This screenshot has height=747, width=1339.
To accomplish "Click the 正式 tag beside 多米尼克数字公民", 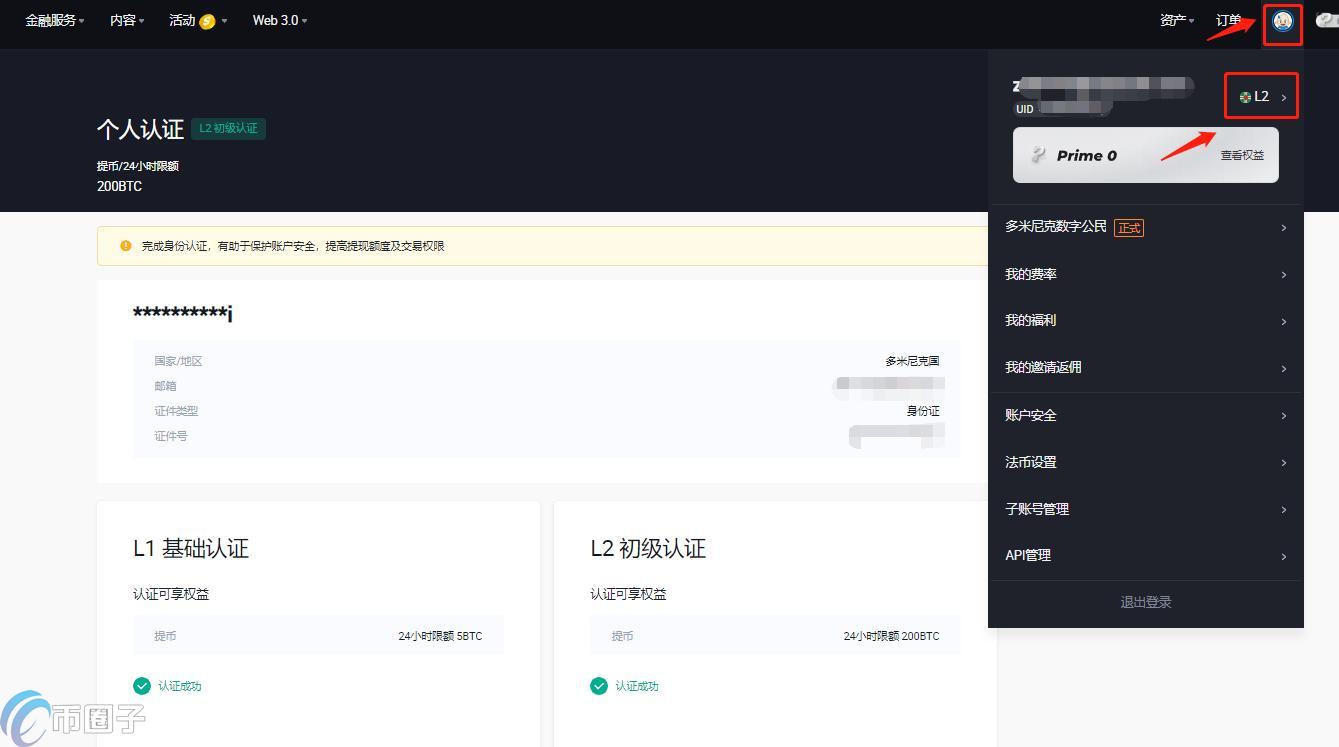I will click(1129, 227).
